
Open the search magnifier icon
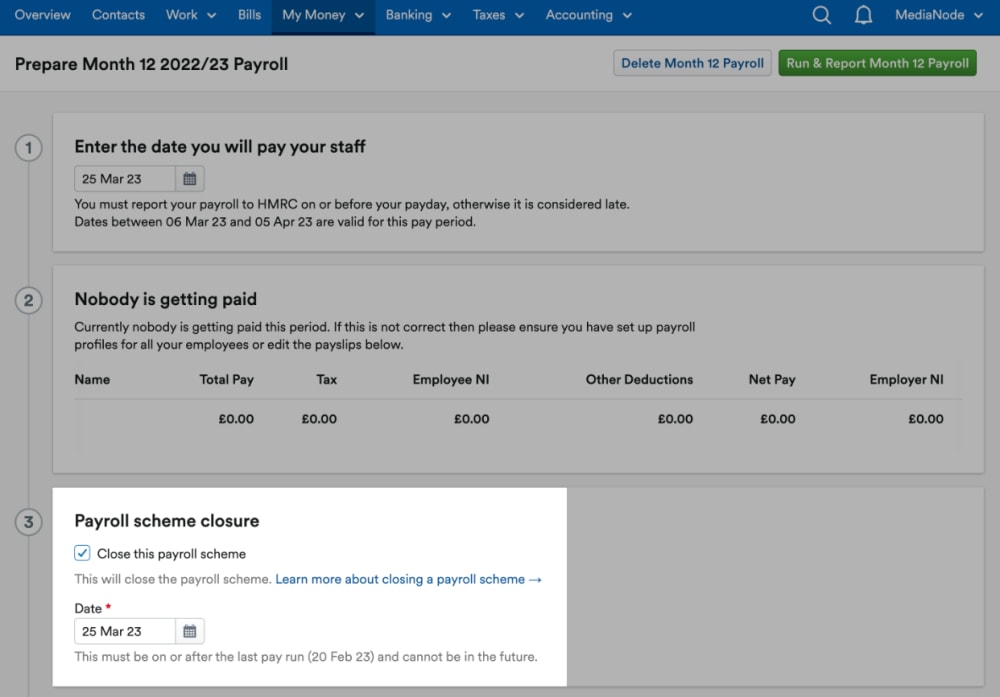point(821,15)
